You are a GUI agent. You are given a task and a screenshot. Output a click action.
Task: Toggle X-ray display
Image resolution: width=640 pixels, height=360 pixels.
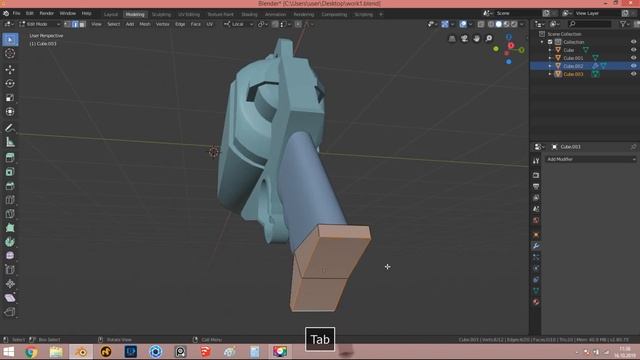[x=481, y=24]
